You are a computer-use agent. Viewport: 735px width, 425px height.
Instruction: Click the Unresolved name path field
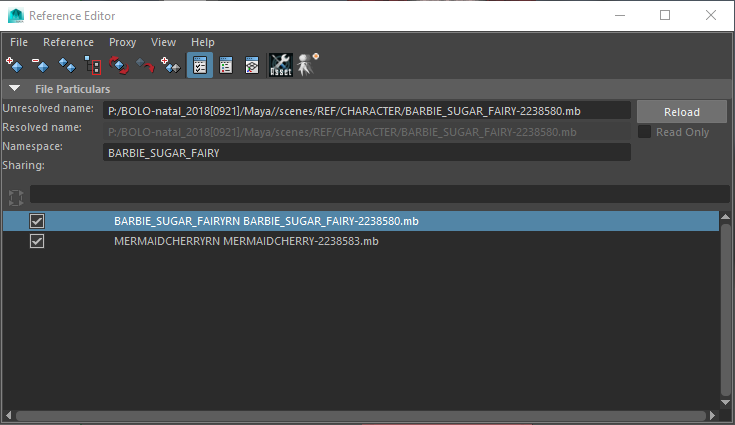point(366,111)
